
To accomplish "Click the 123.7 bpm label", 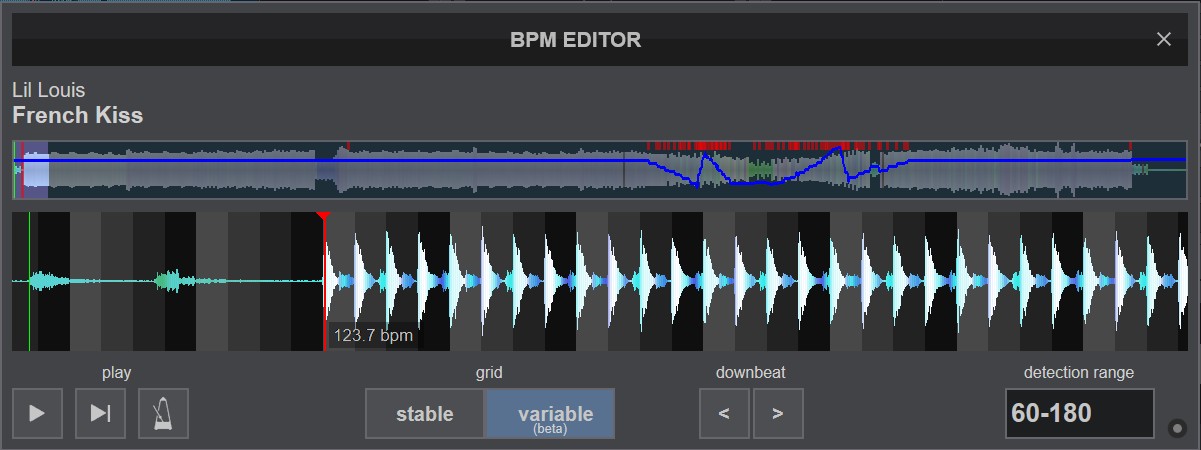I will pos(373,336).
